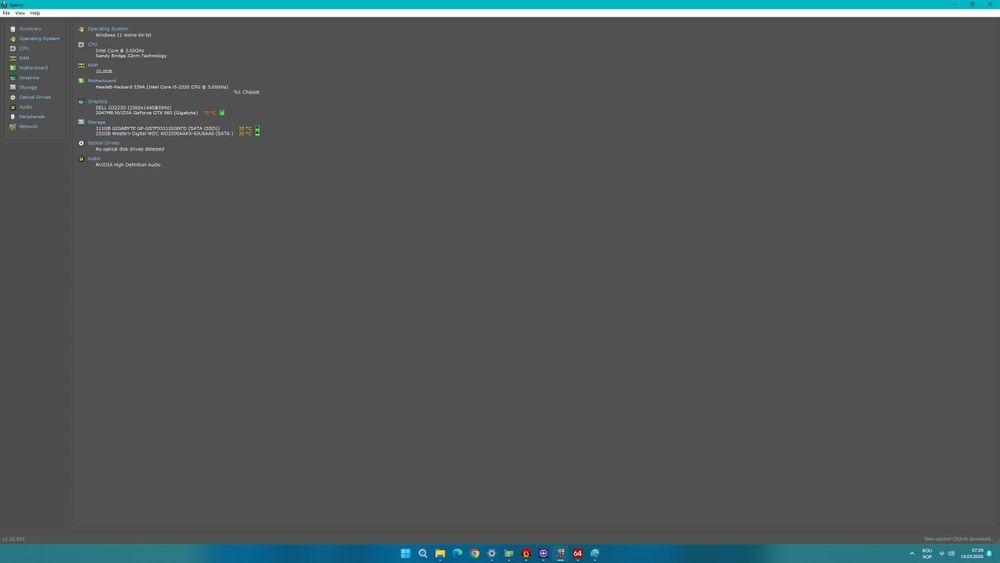
Task: Click the ROU language indicator in tray
Action: (927, 553)
